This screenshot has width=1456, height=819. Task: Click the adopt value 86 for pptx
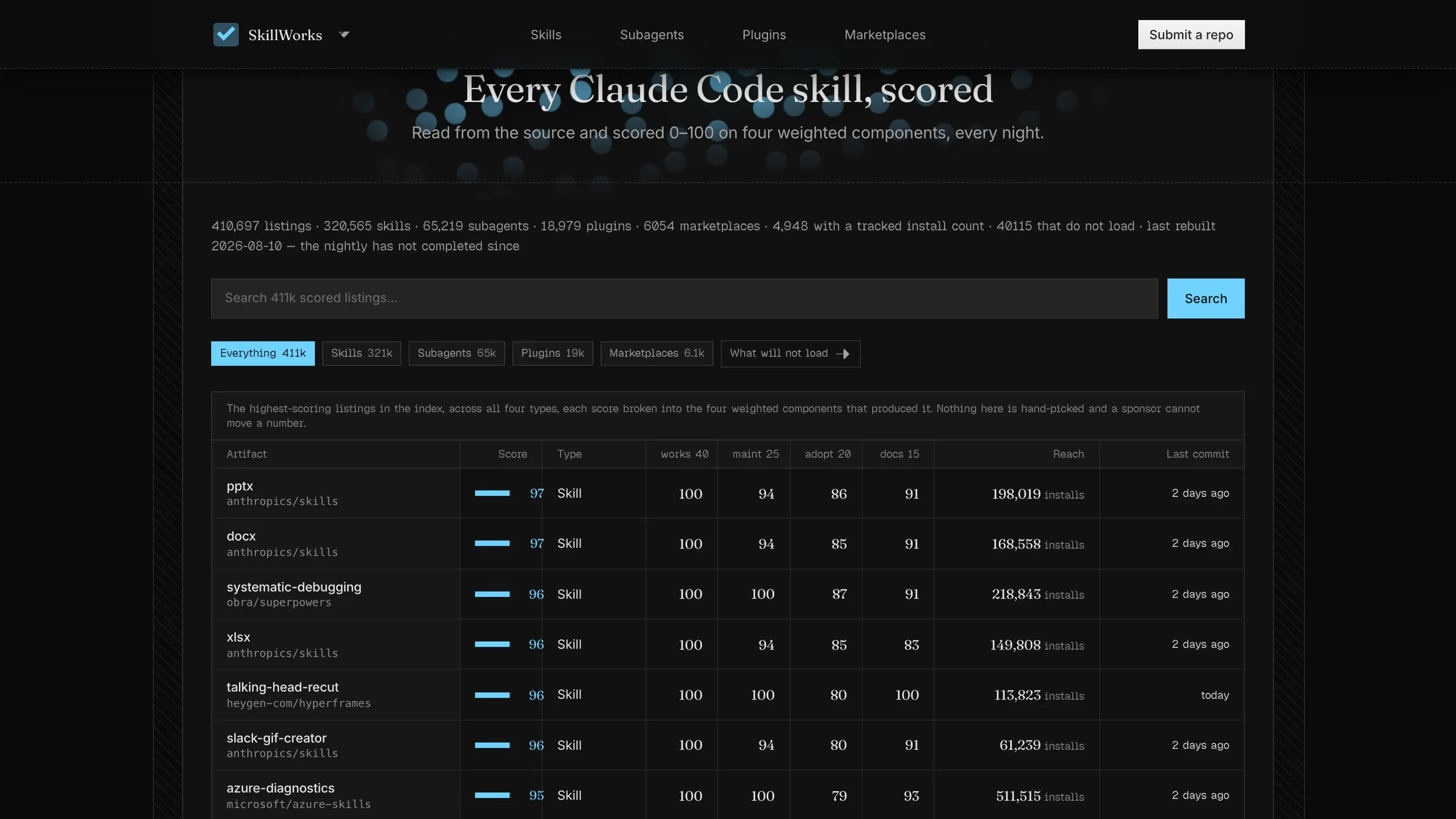click(839, 494)
